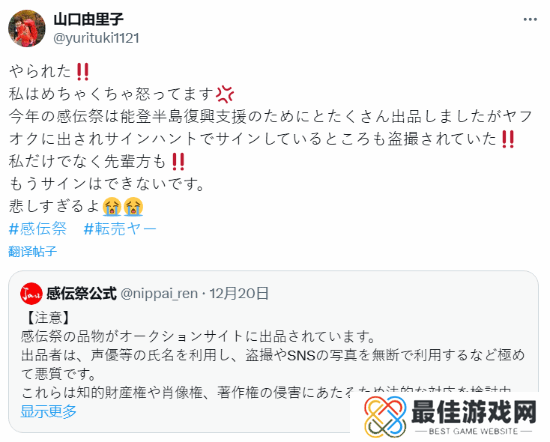The width and height of the screenshot is (550, 442).
Task: Click the 12月20日 date of quoted post
Action: tap(239, 293)
